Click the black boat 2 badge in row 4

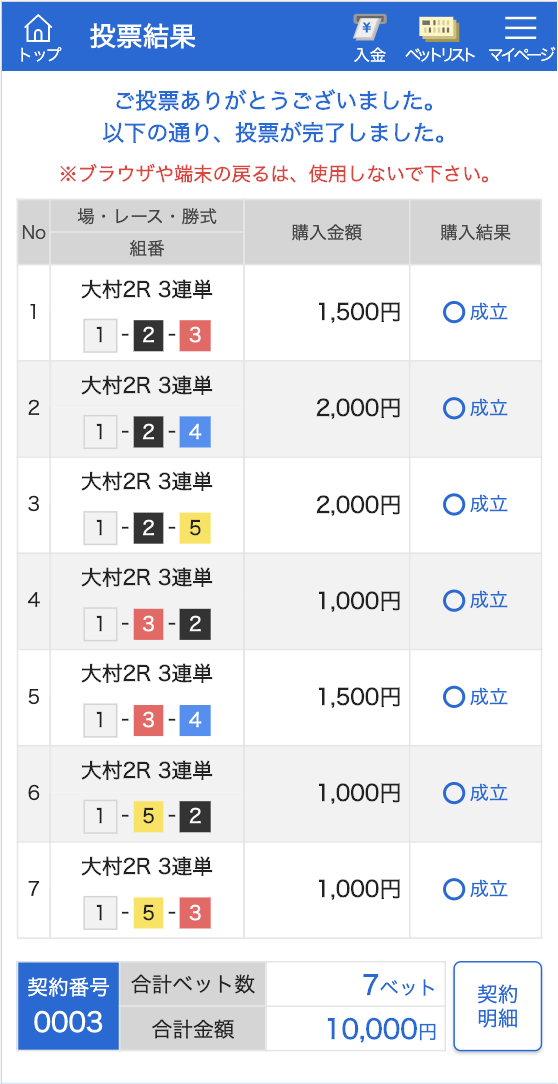(195, 625)
